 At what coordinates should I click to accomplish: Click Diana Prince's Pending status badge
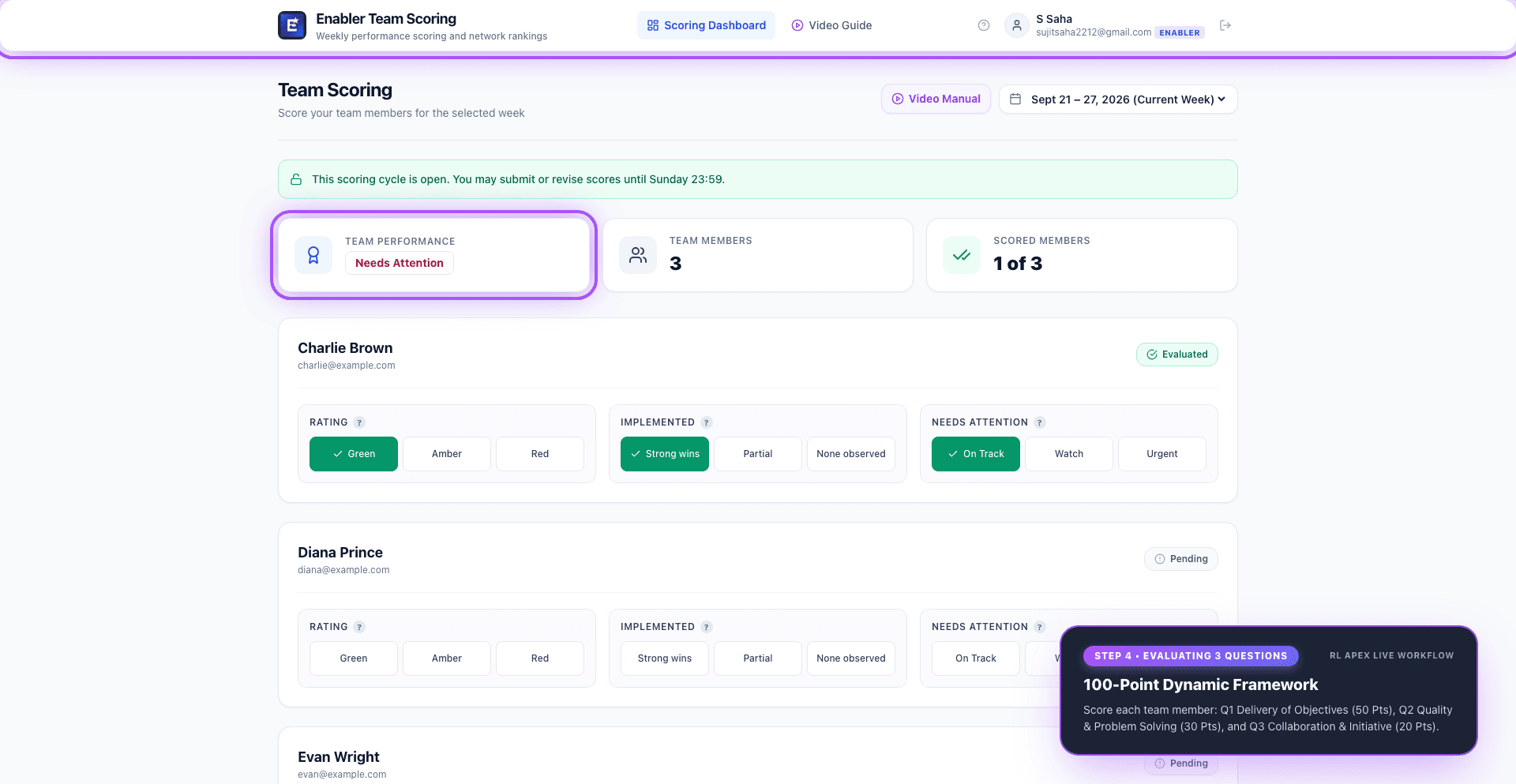1180,559
